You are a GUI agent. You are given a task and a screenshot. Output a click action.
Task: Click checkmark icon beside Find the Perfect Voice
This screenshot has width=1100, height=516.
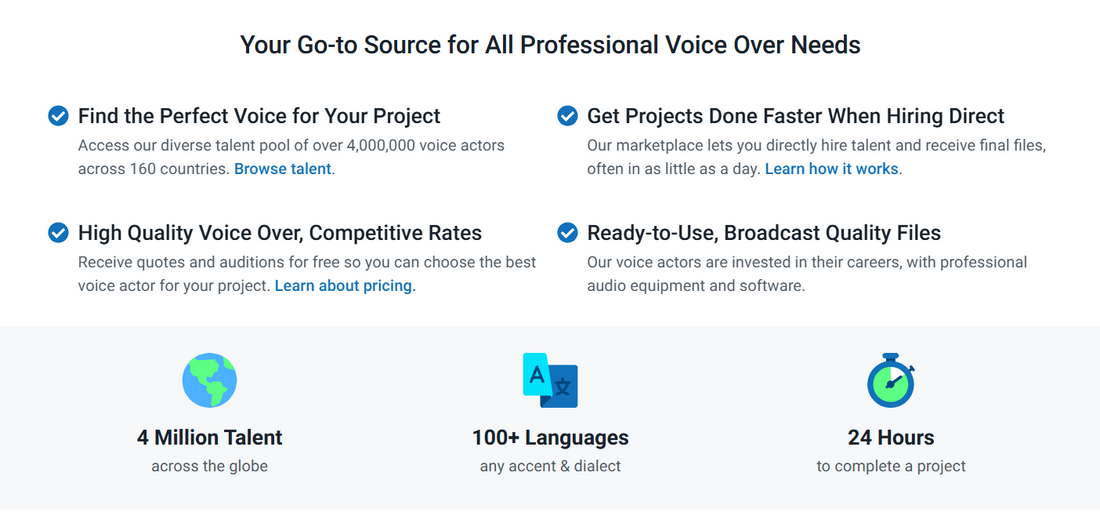[59, 116]
